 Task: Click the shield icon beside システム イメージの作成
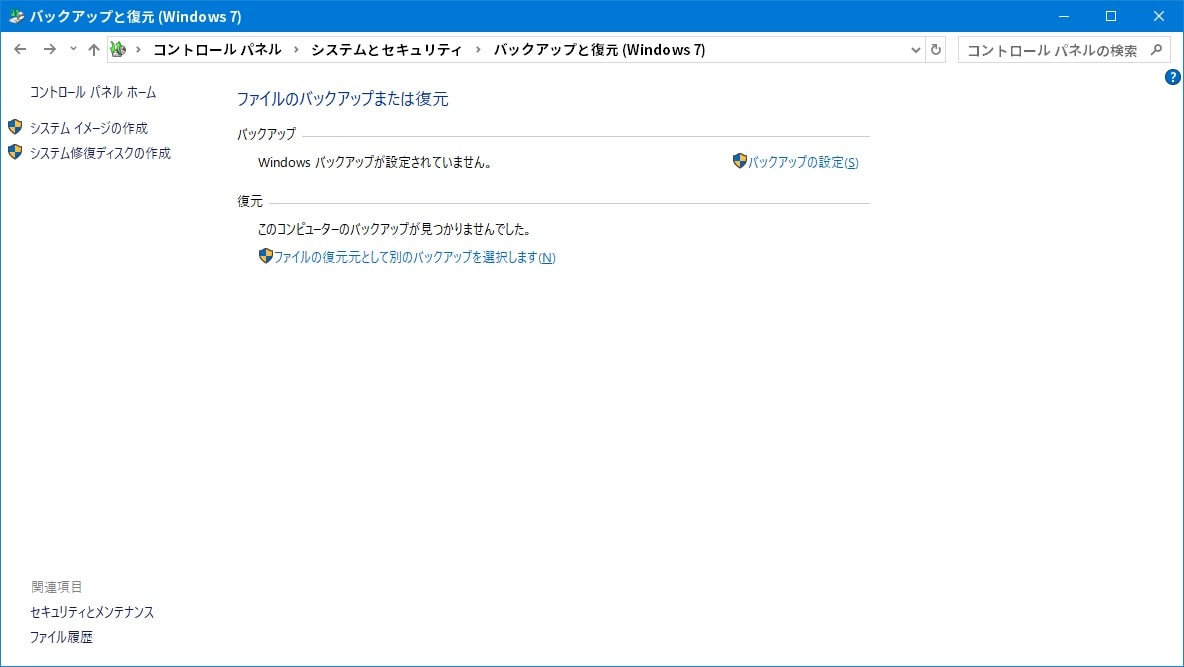(x=15, y=127)
